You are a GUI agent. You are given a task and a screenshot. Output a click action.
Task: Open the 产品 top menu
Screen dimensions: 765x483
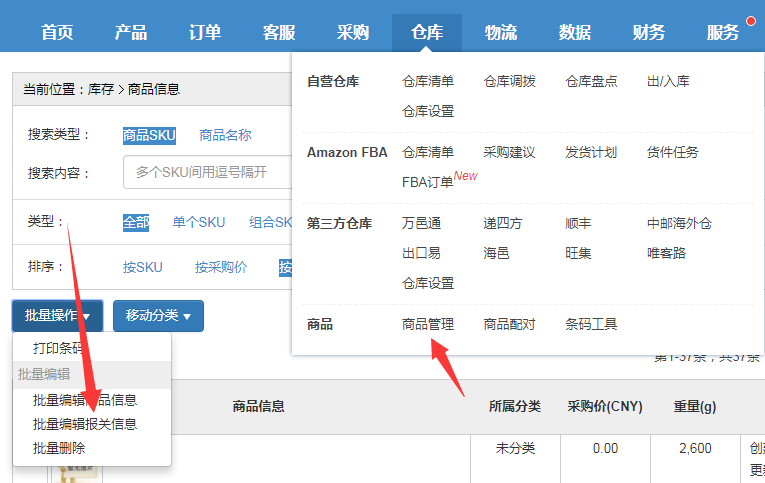click(131, 33)
